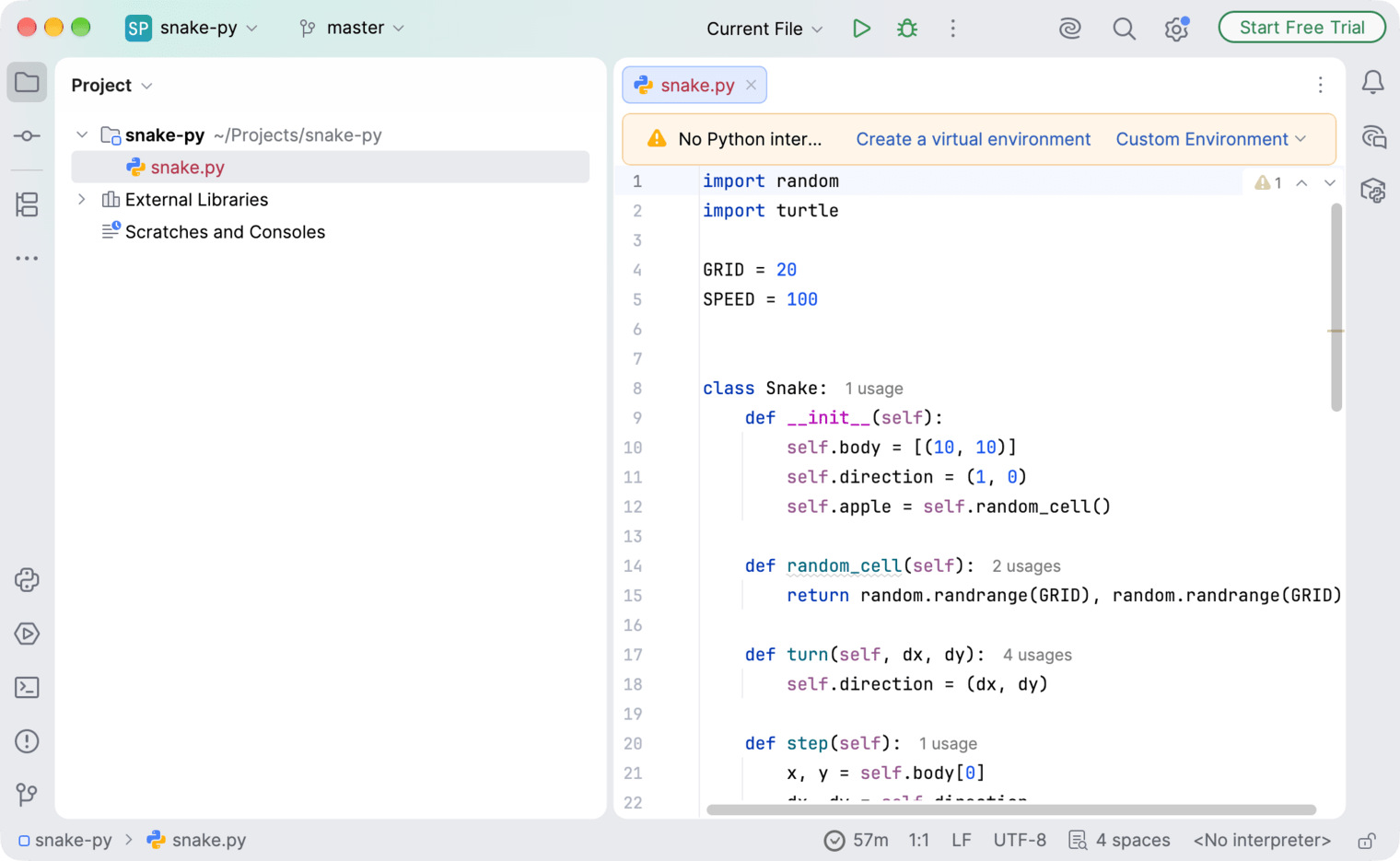Open the Terminal tool window

click(27, 688)
